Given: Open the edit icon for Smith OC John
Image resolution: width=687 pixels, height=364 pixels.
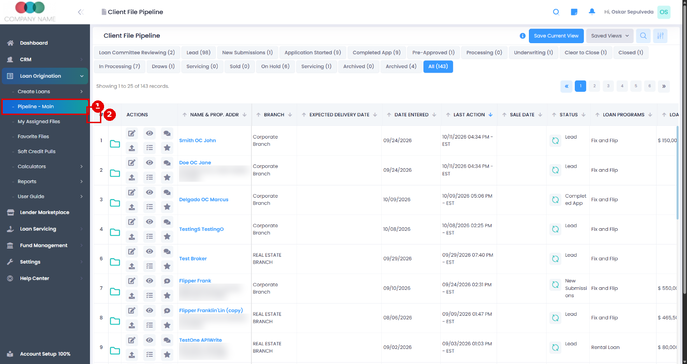Looking at the screenshot, I should [131, 134].
